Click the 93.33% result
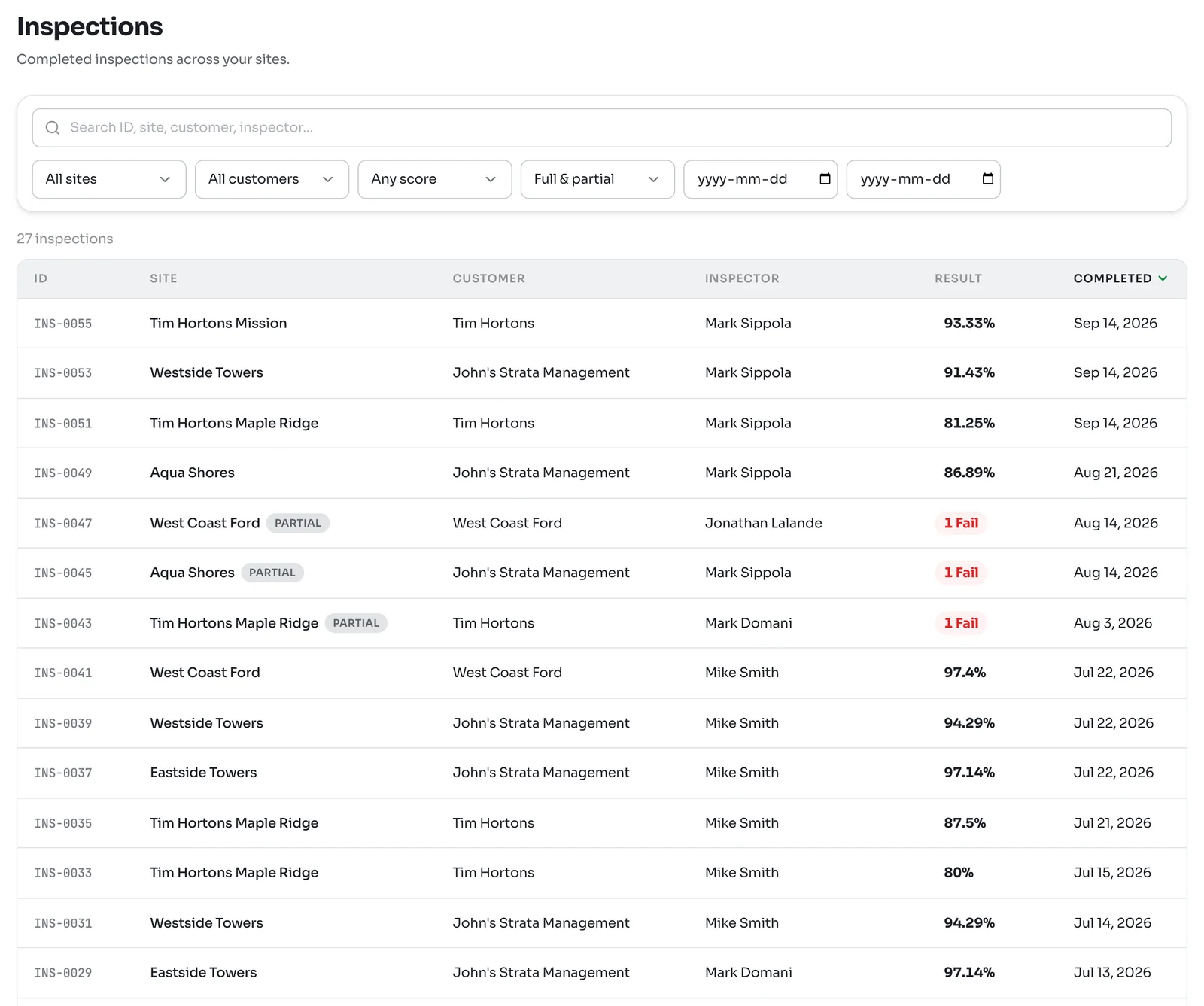Screen dimensions: 1204x1006 click(x=969, y=324)
